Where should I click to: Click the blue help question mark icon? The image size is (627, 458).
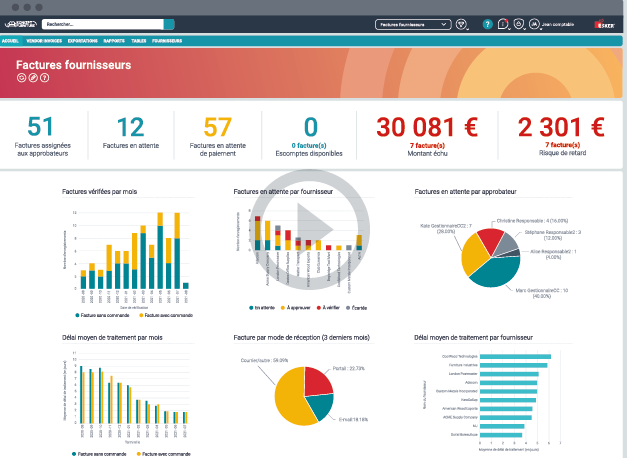coord(487,24)
